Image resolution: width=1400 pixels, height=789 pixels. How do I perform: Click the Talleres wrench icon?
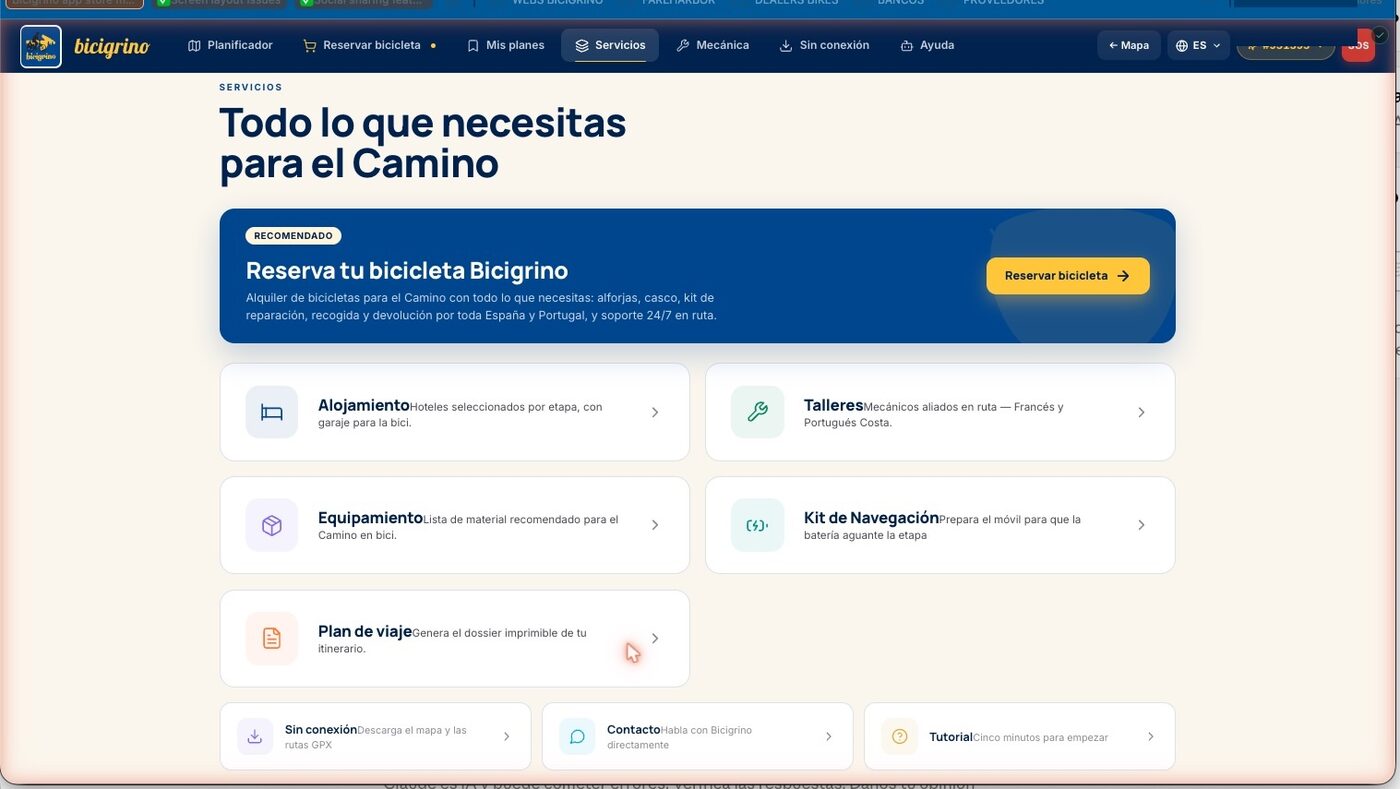click(758, 412)
